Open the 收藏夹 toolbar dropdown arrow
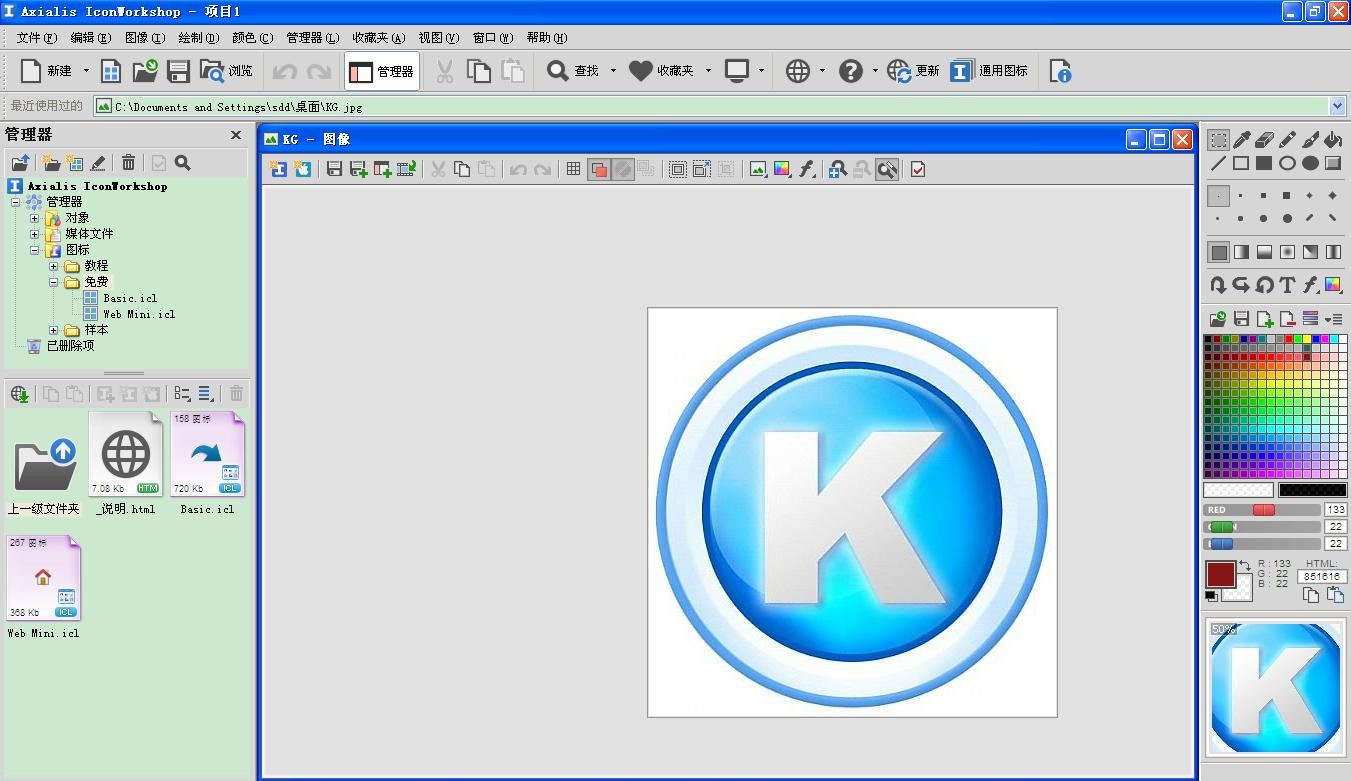Viewport: 1351px width, 781px height. 708,71
